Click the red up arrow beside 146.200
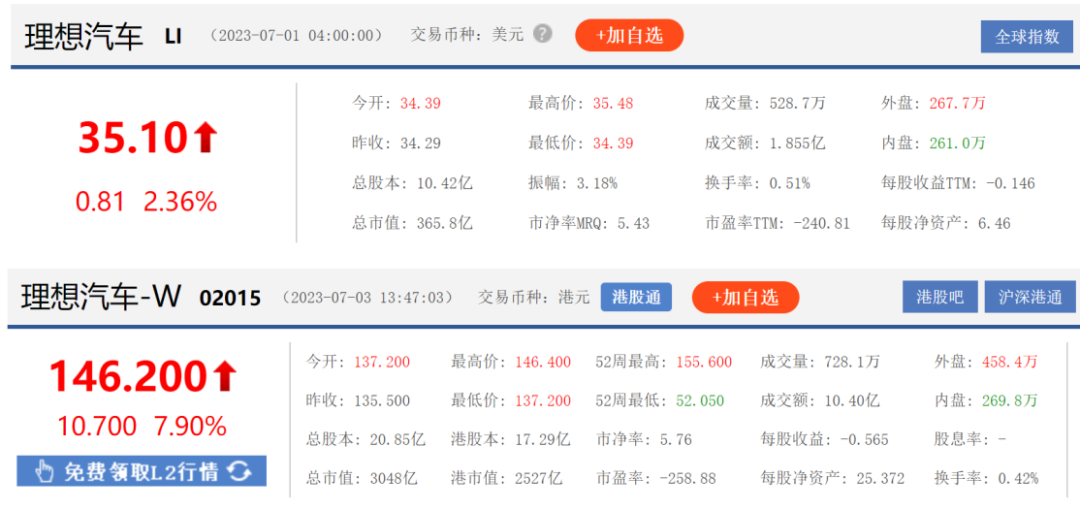This screenshot has width=1080, height=510. pos(225,376)
